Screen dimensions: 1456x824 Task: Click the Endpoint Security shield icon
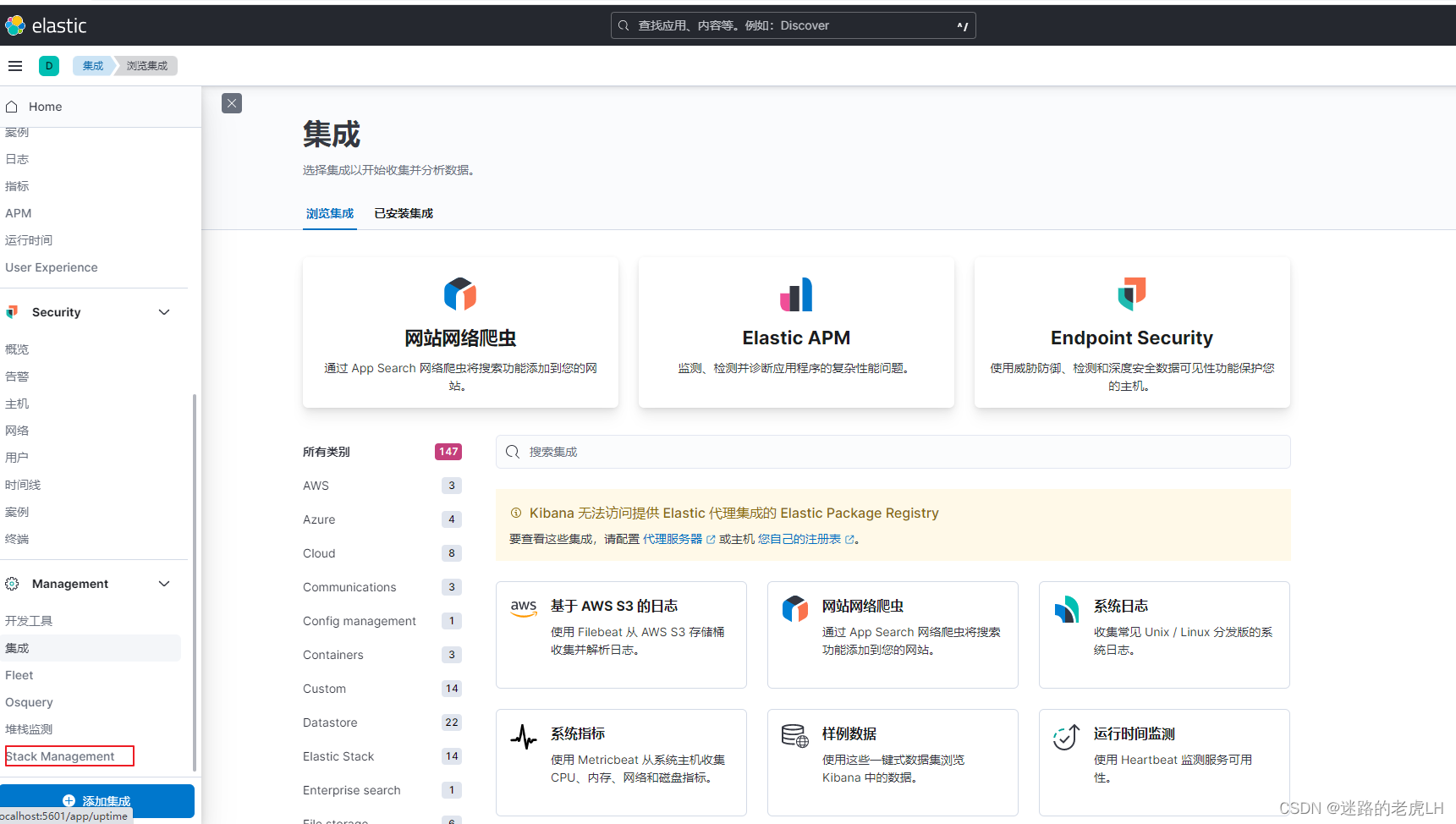tap(1131, 294)
